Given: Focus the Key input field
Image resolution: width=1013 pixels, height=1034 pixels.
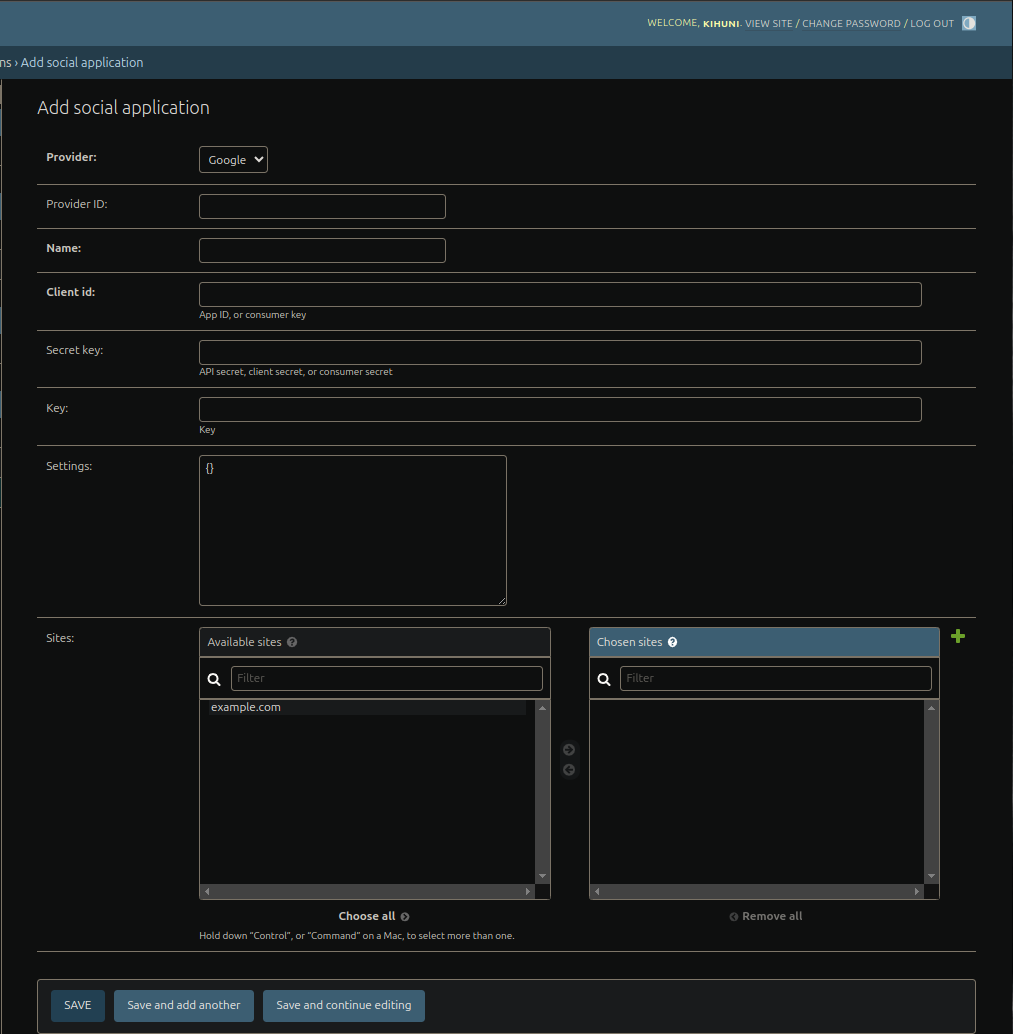Looking at the screenshot, I should tap(560, 410).
